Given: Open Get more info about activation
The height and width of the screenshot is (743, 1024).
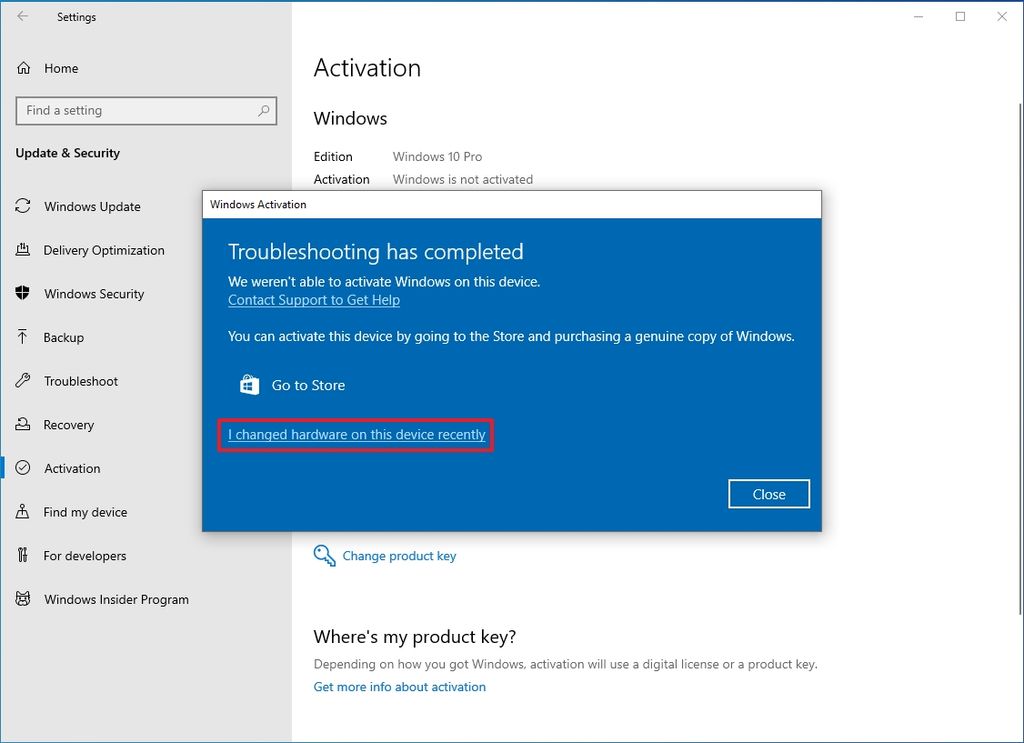Looking at the screenshot, I should point(399,687).
